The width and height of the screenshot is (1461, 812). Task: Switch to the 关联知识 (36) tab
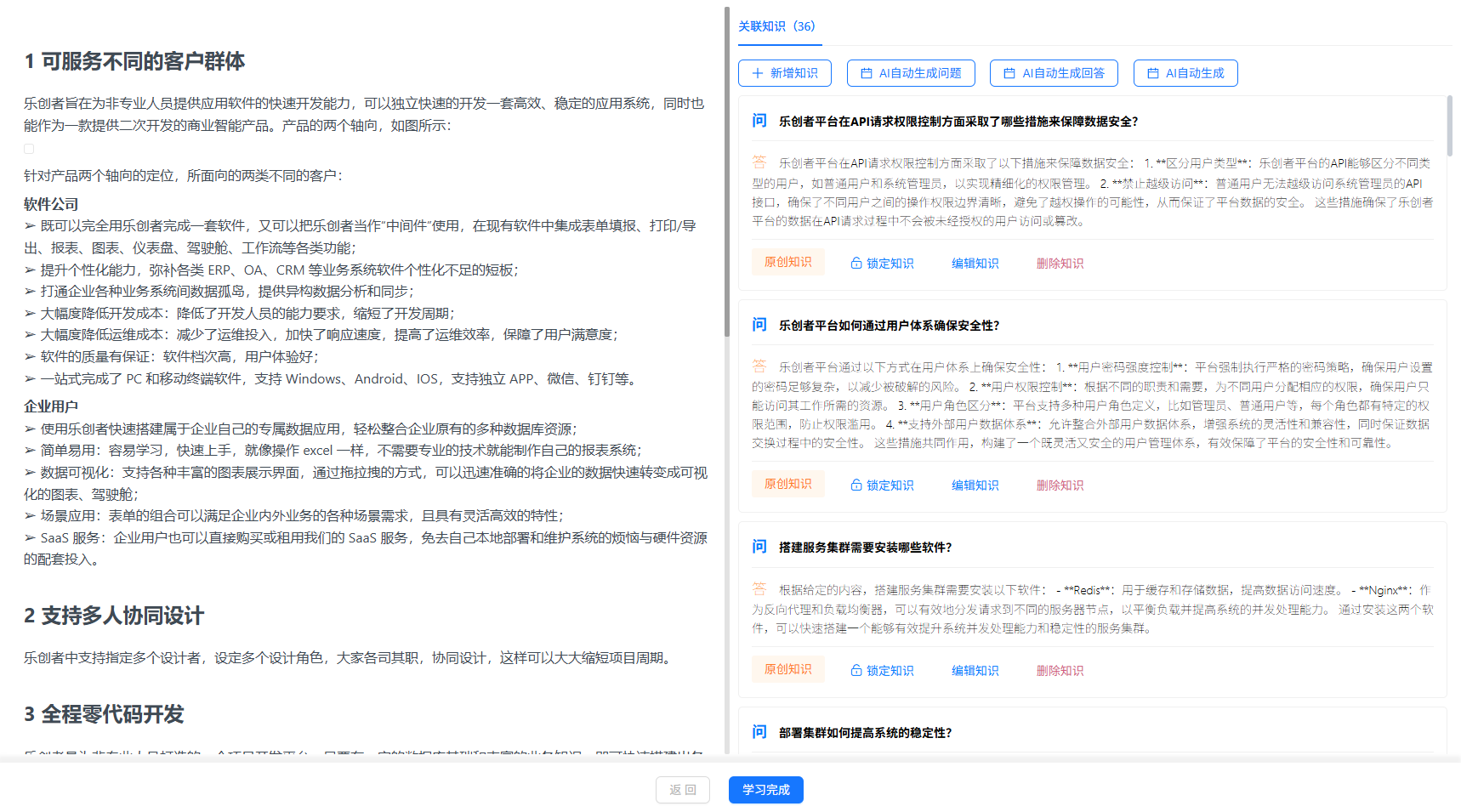(x=776, y=26)
